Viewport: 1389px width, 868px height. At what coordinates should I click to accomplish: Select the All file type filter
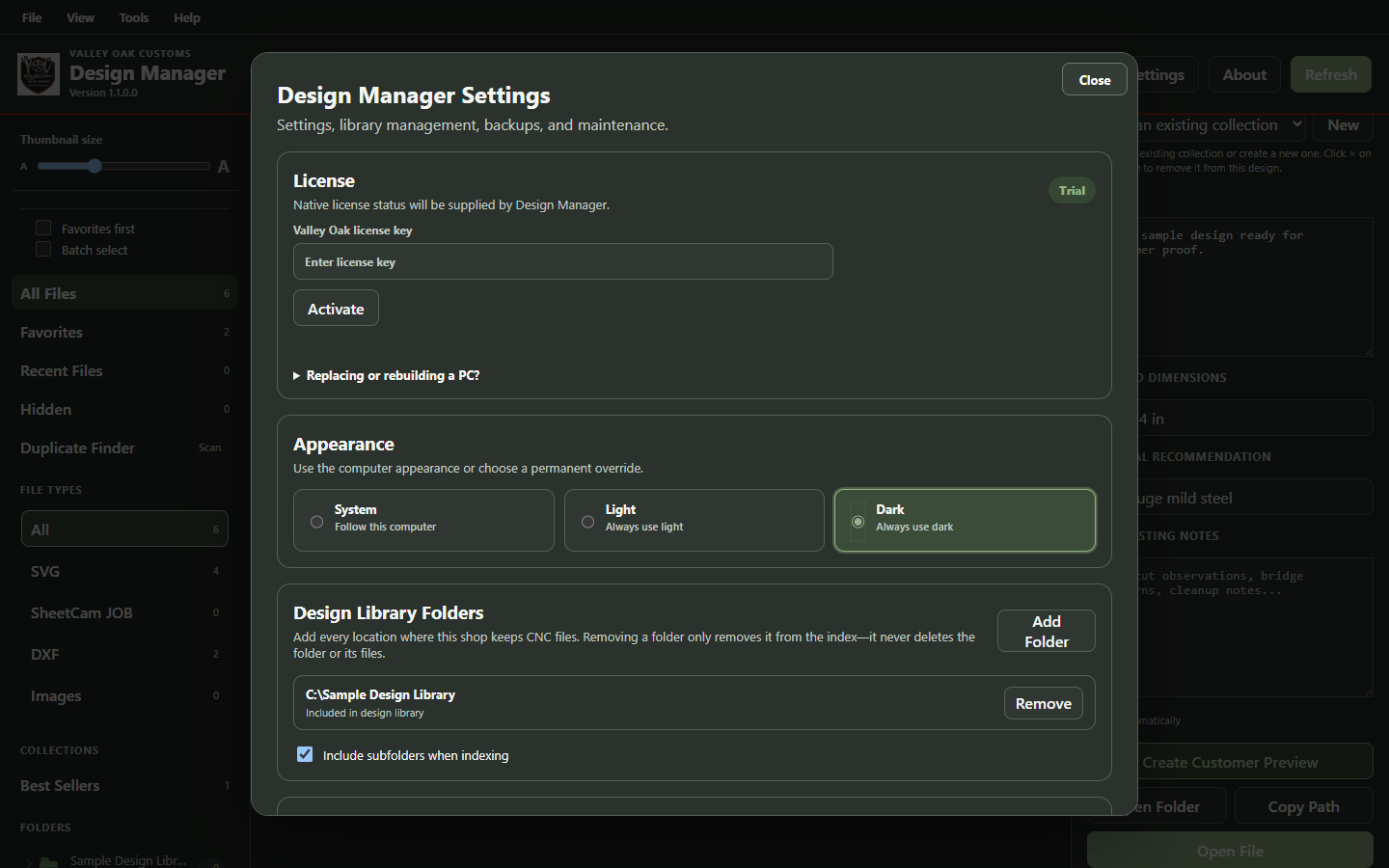124,529
